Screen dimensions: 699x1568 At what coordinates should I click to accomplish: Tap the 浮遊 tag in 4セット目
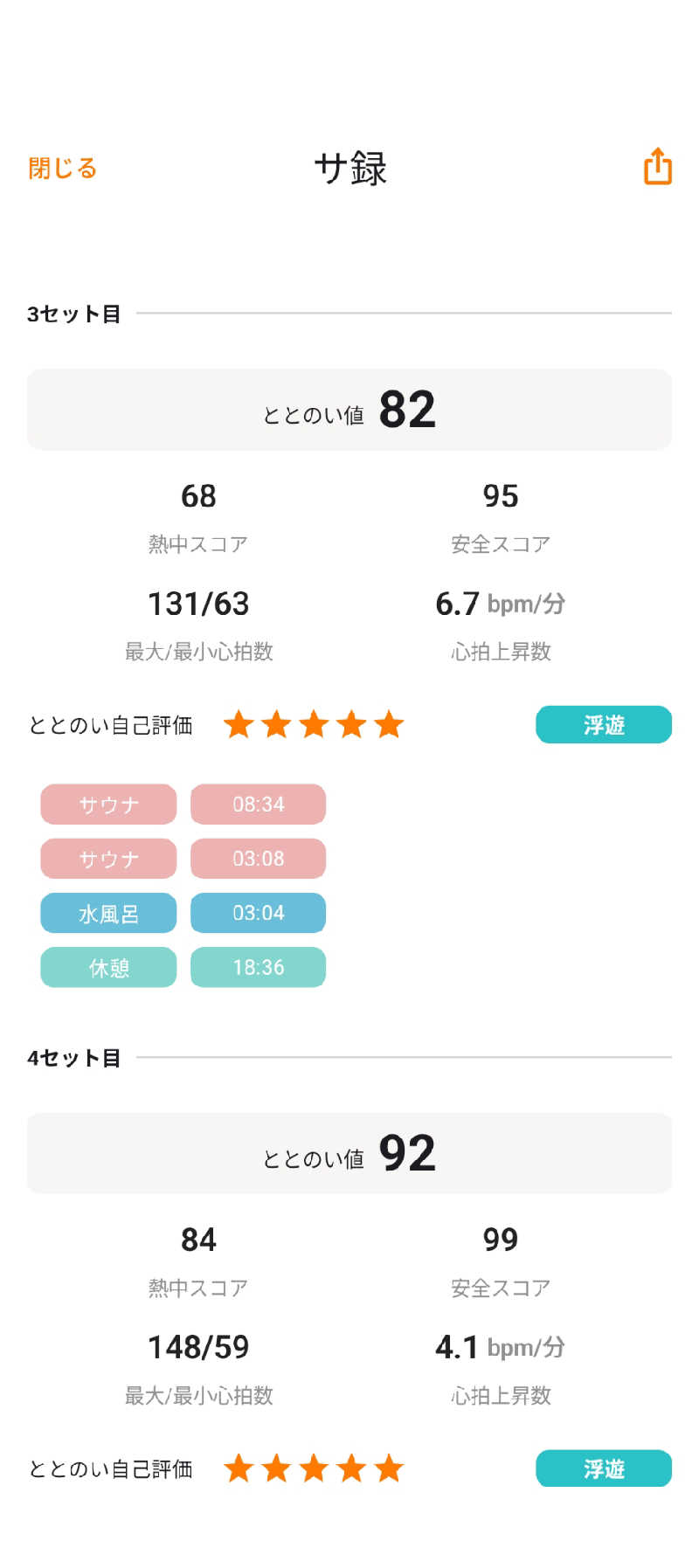[604, 1468]
